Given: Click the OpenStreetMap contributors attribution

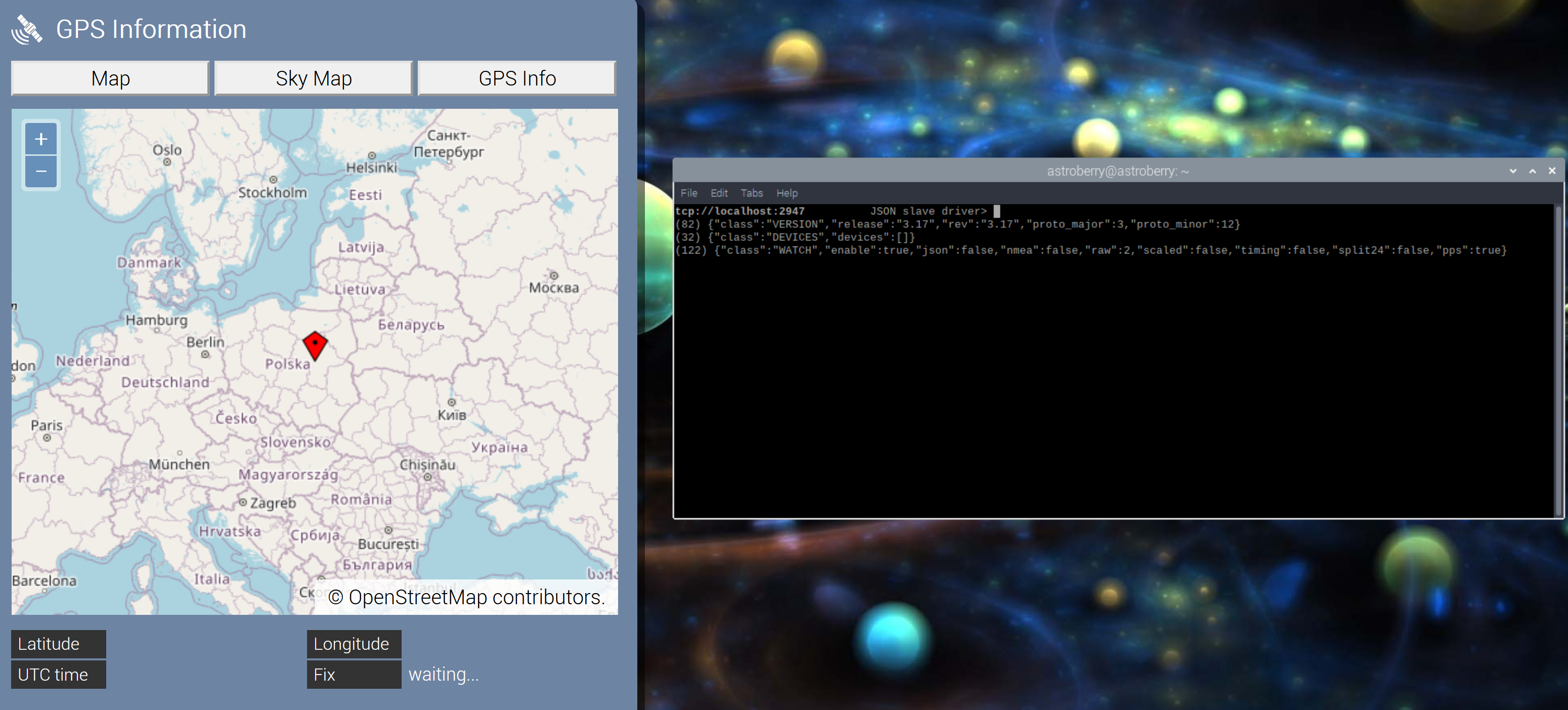Looking at the screenshot, I should tap(466, 597).
